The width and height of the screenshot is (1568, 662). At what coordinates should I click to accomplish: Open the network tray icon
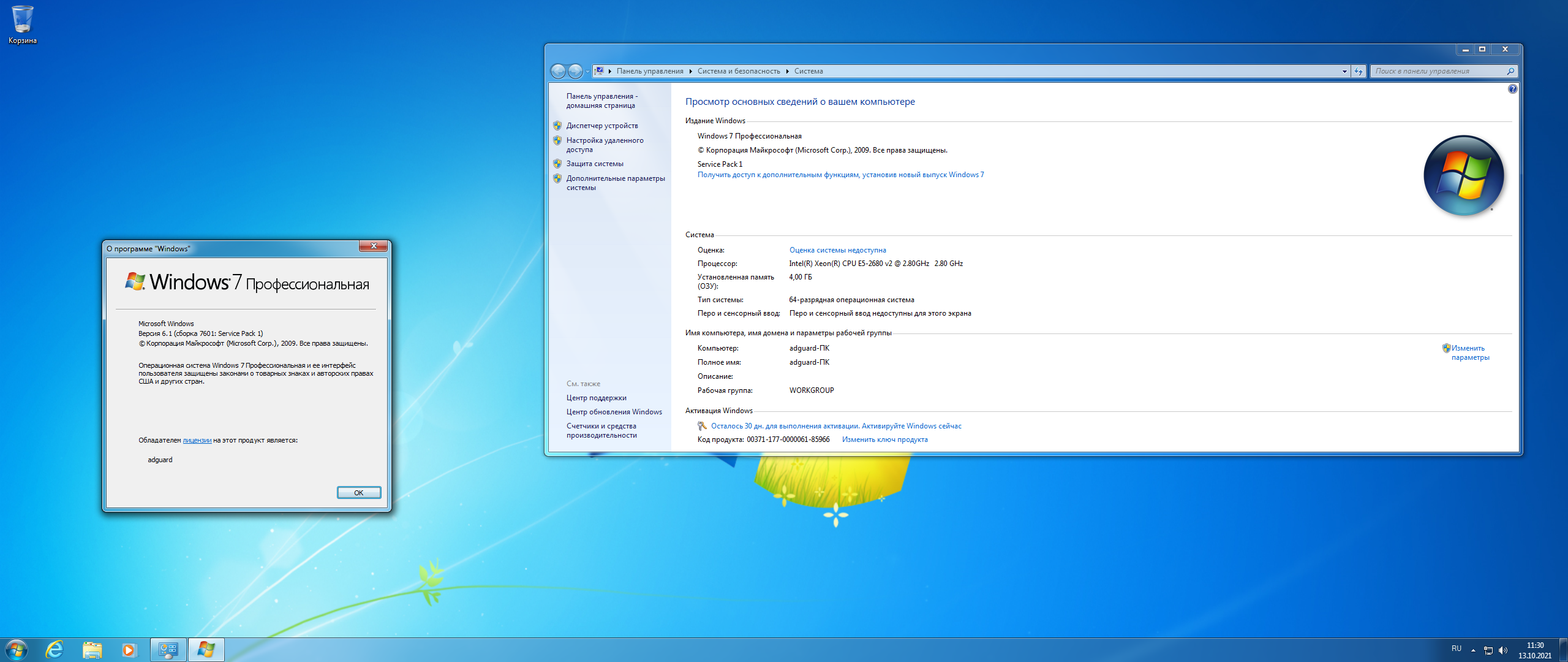1488,650
